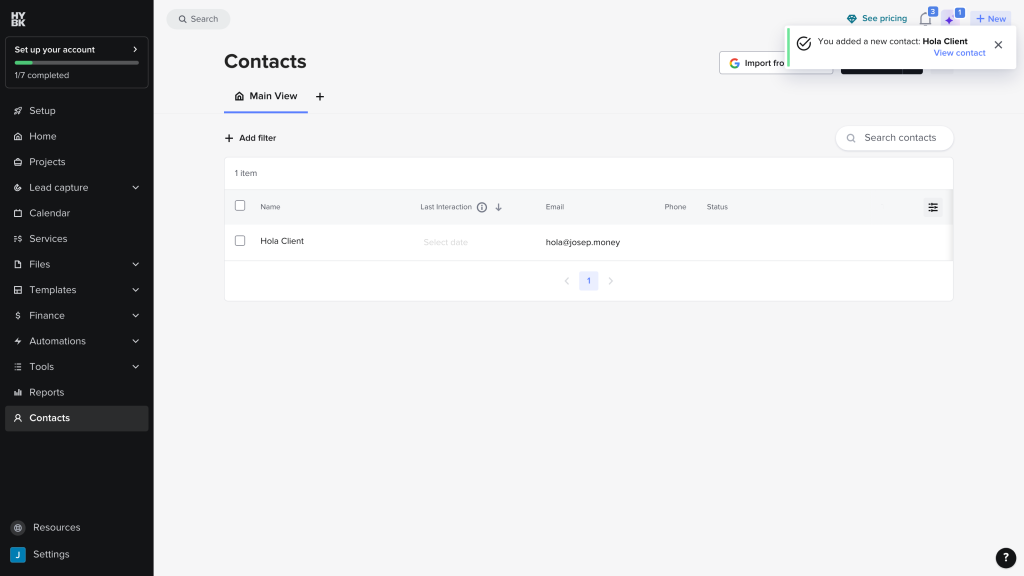1024x576 pixels.
Task: Expand Files submenu chevron
Action: 136,264
